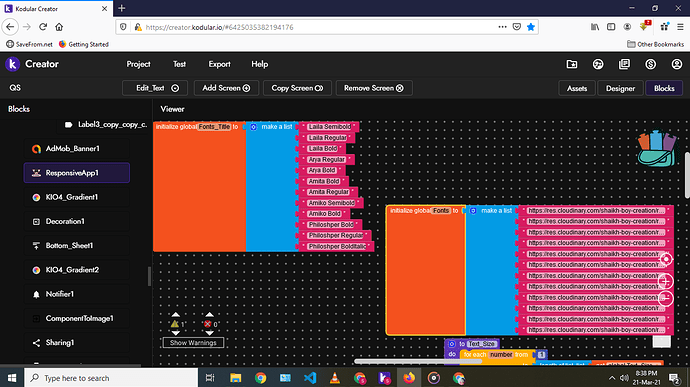The width and height of the screenshot is (690, 387).
Task: Open the docs library icon in header
Action: pyautogui.click(x=624, y=64)
